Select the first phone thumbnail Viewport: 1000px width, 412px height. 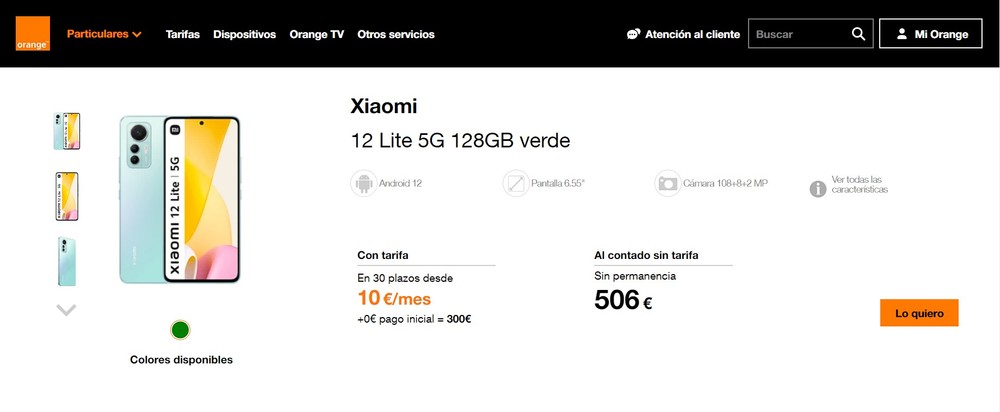[67, 131]
